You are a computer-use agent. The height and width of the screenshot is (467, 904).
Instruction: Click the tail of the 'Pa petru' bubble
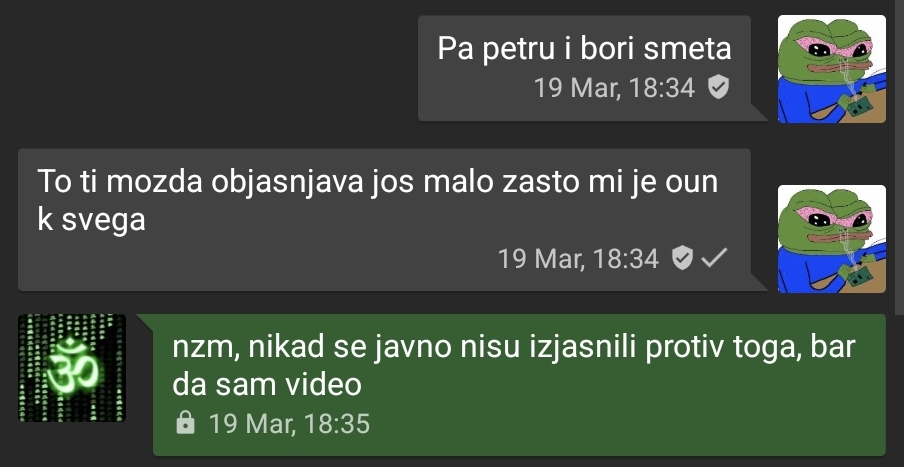(759, 113)
